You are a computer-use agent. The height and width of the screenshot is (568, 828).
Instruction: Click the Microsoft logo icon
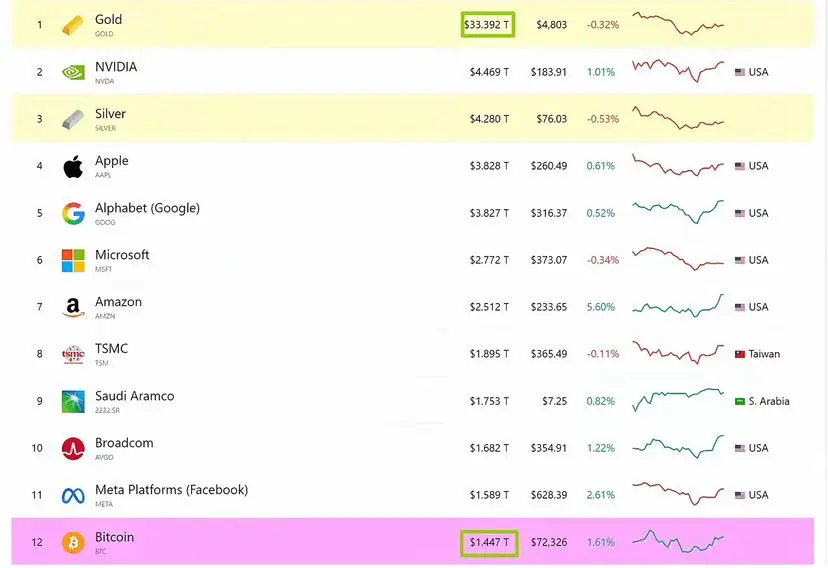(x=73, y=260)
